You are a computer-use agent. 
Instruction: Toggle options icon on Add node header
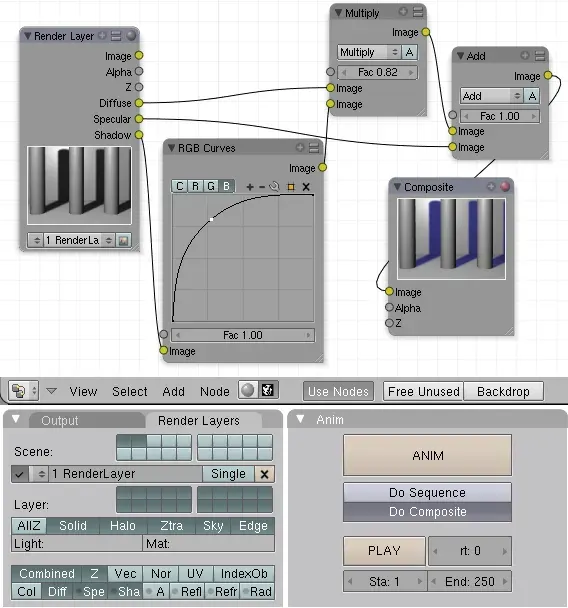[540, 56]
